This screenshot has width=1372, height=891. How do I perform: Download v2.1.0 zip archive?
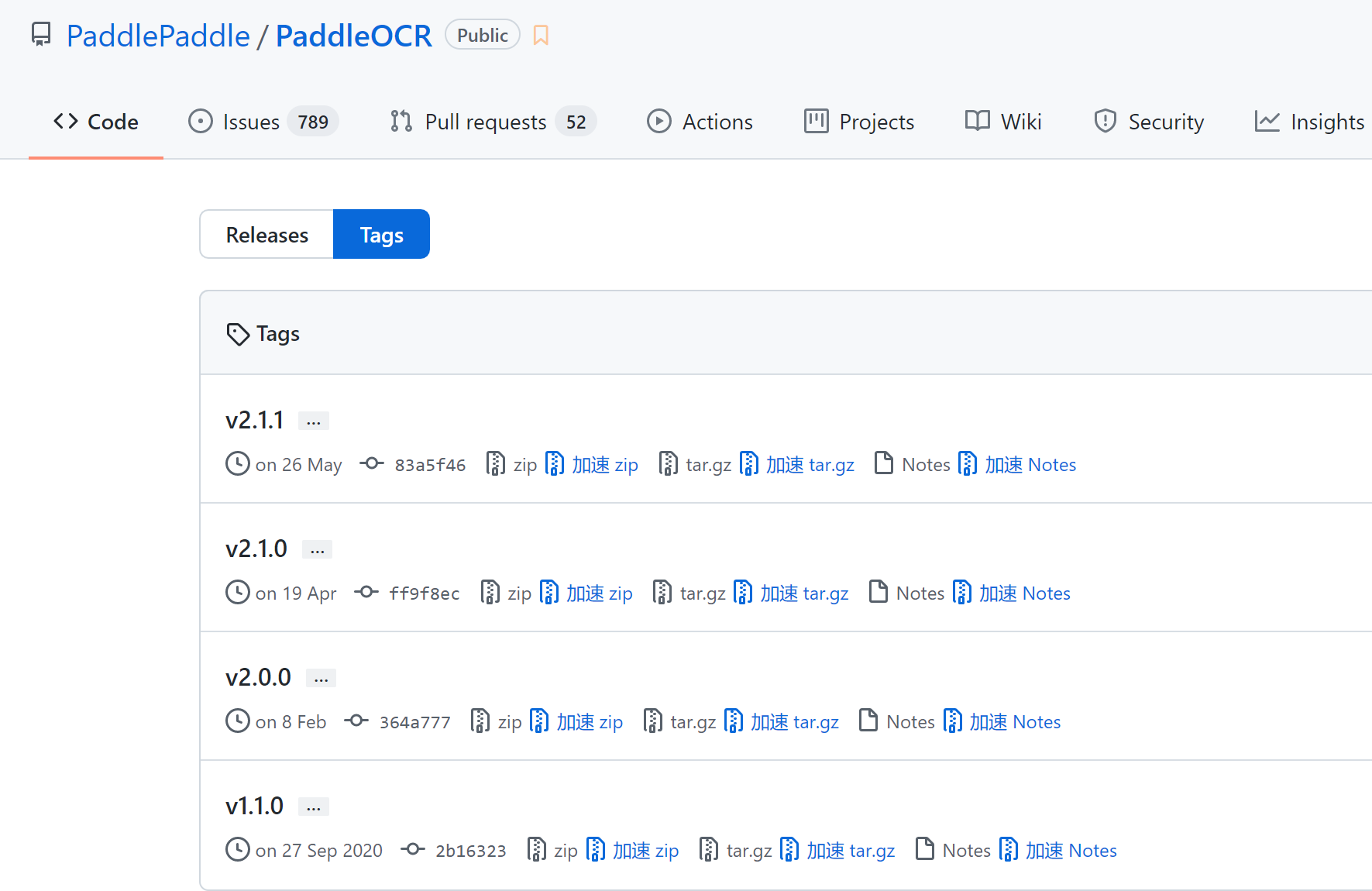pyautogui.click(x=507, y=593)
